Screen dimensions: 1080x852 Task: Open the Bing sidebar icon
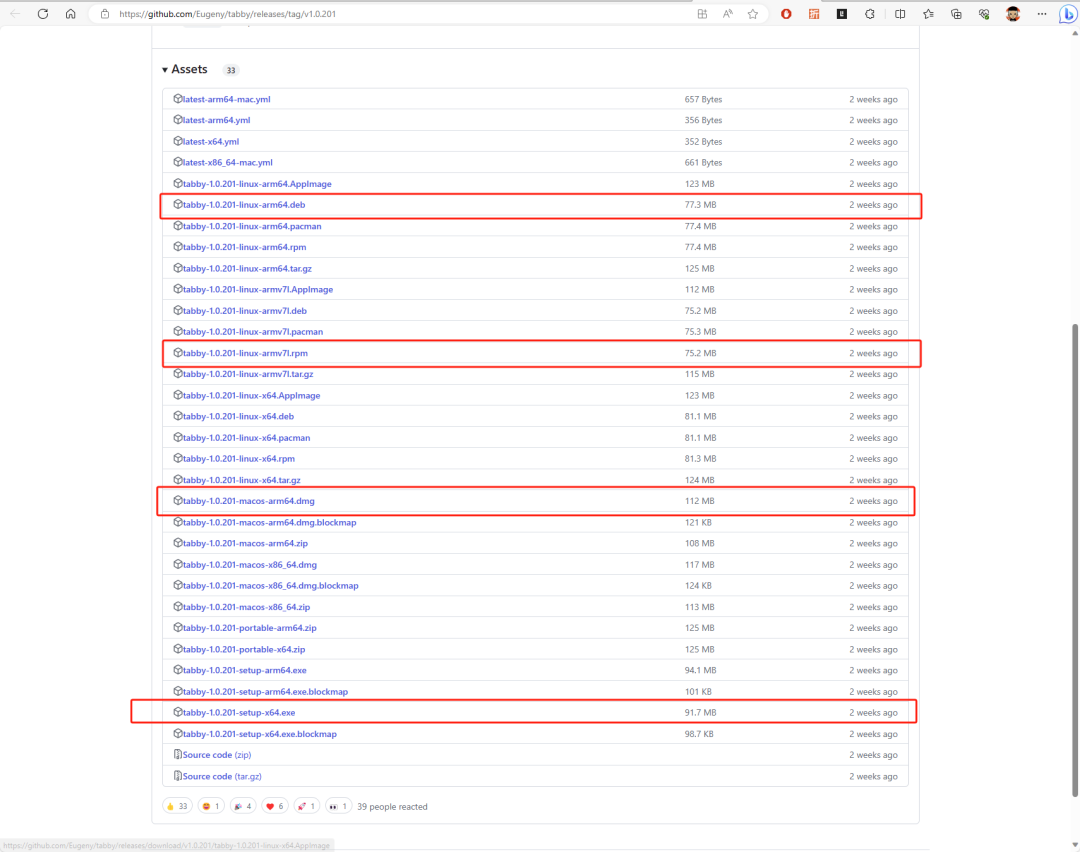1068,14
